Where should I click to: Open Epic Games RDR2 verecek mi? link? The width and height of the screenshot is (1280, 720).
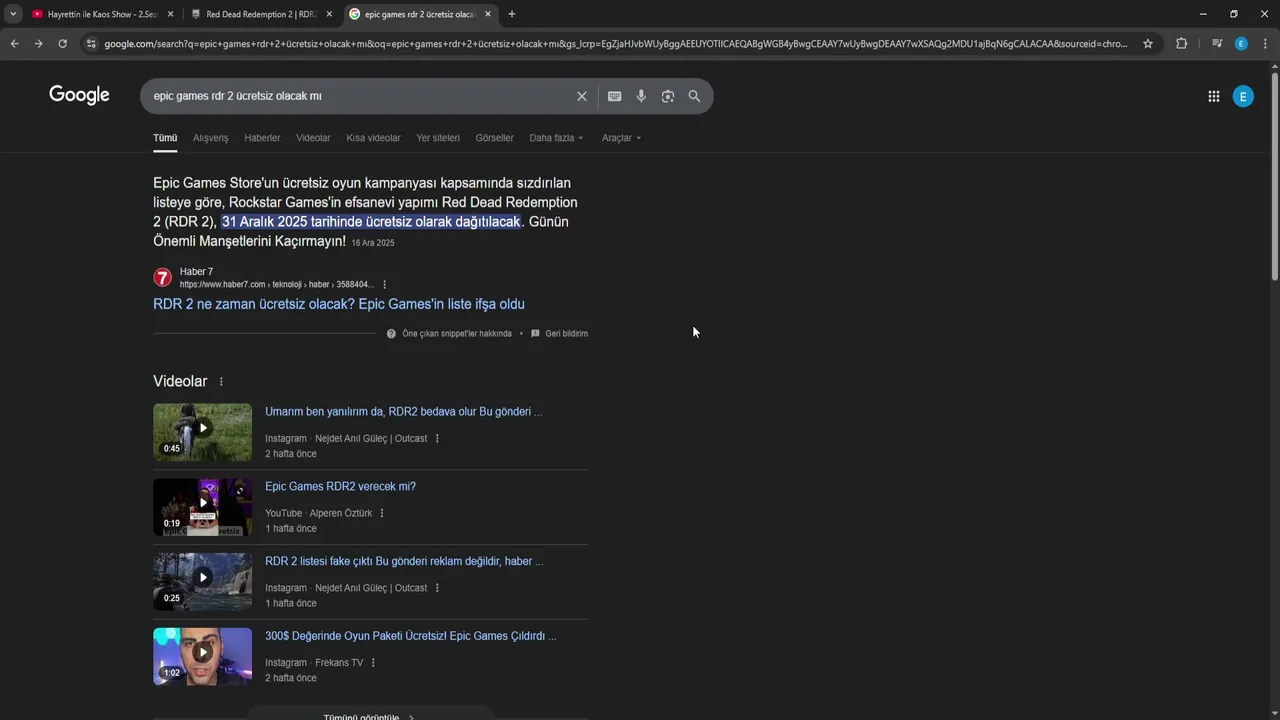point(340,487)
